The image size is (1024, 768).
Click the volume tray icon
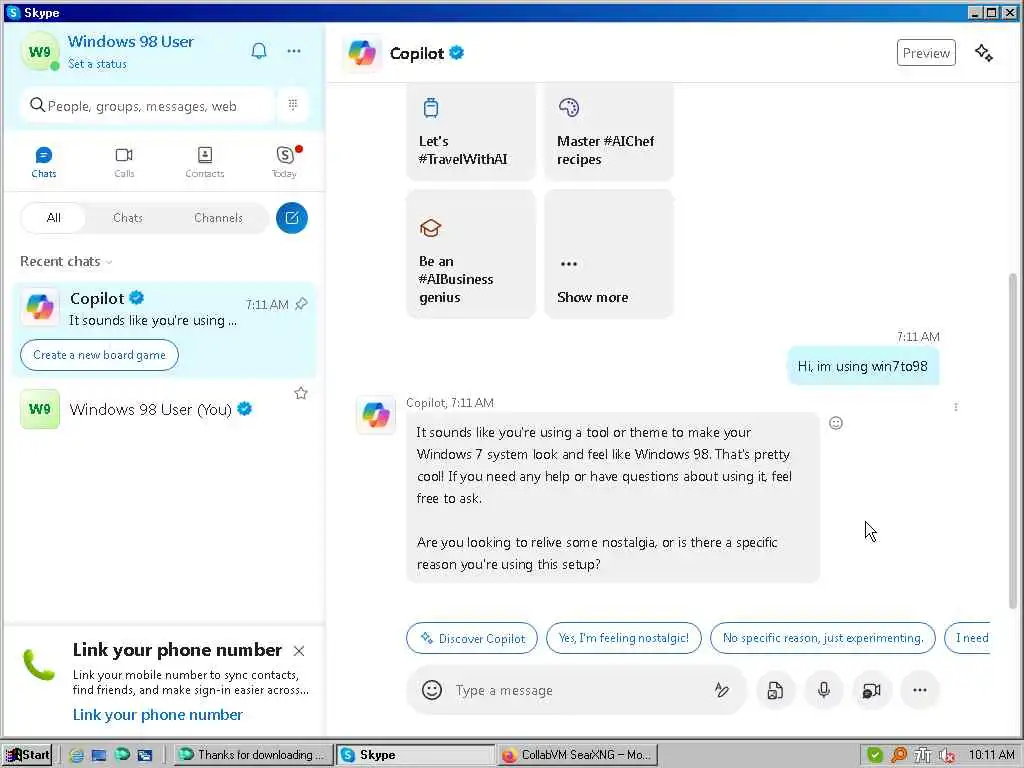(x=946, y=755)
